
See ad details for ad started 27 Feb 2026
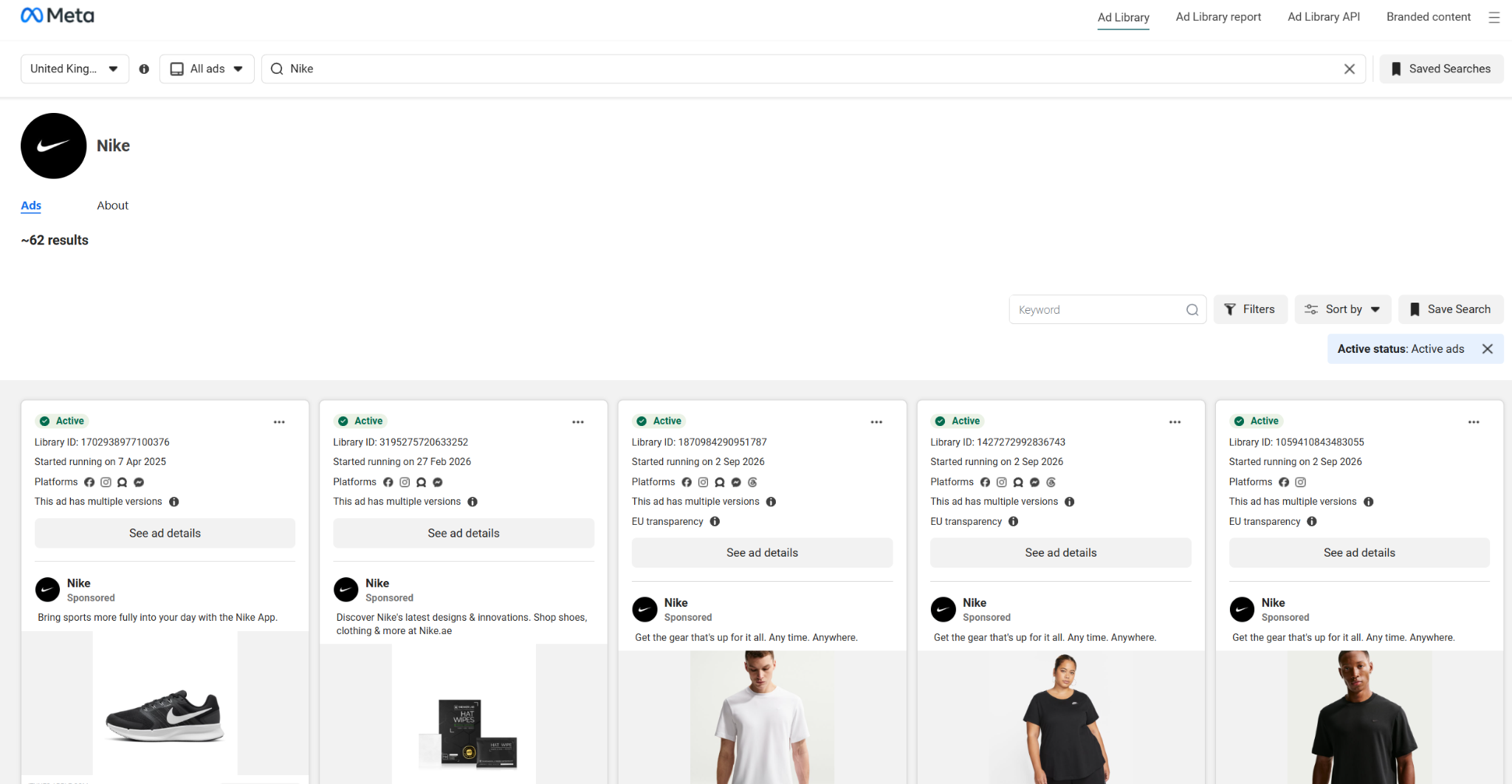464,533
